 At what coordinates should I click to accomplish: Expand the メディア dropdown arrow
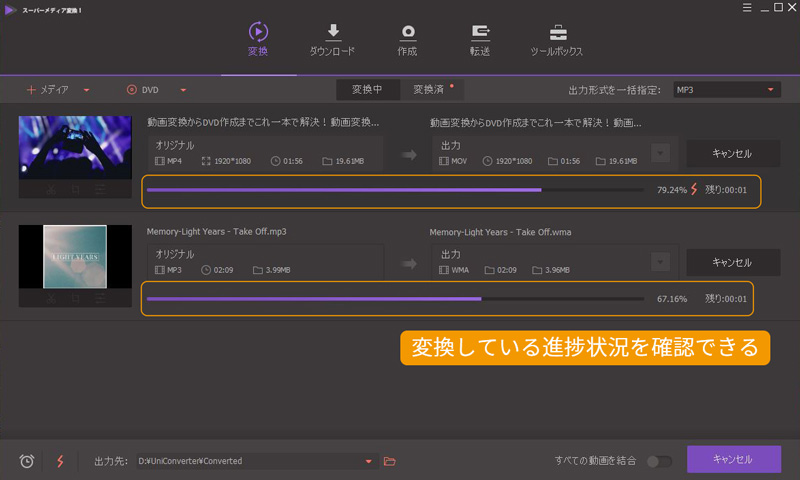click(x=87, y=90)
